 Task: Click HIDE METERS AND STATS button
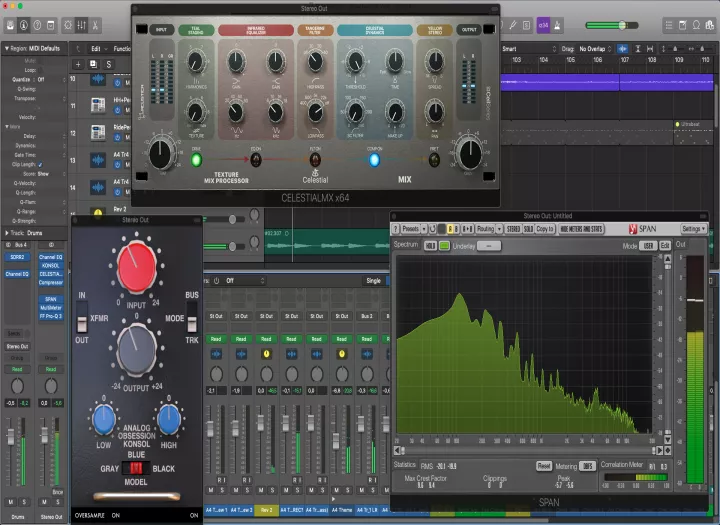(x=582, y=229)
